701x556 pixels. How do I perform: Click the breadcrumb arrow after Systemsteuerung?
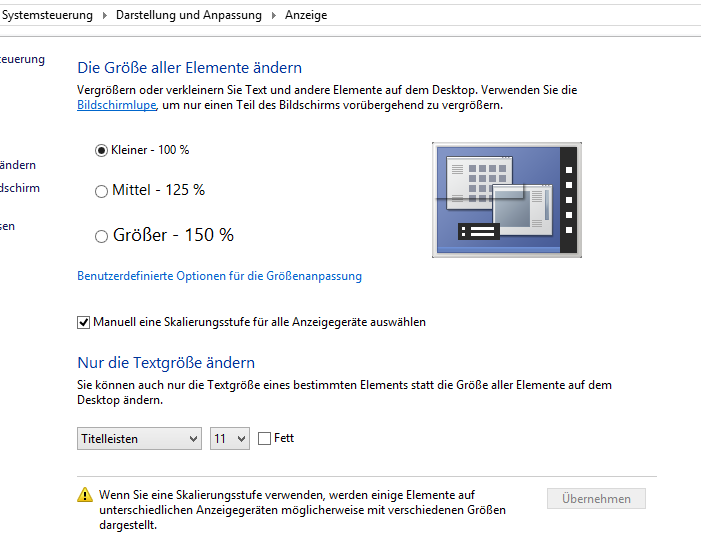coord(105,15)
